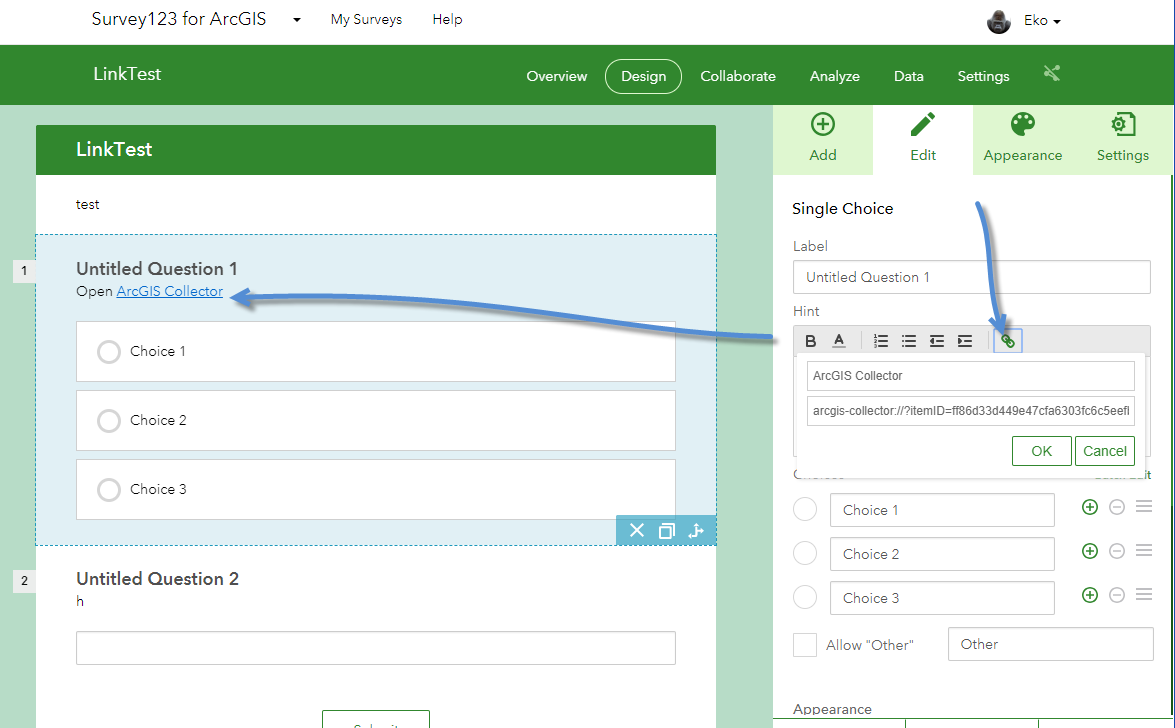Select the Untitled Question 2 heading

(x=157, y=579)
